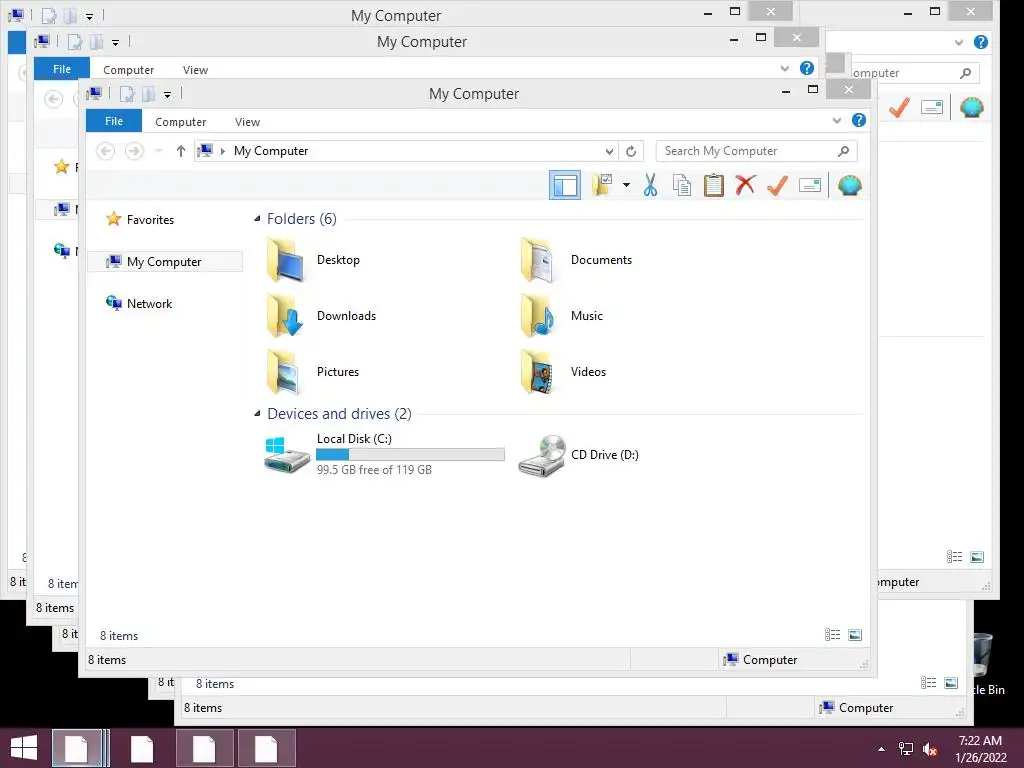
Task: Open the address bar history dropdown
Action: click(x=609, y=152)
